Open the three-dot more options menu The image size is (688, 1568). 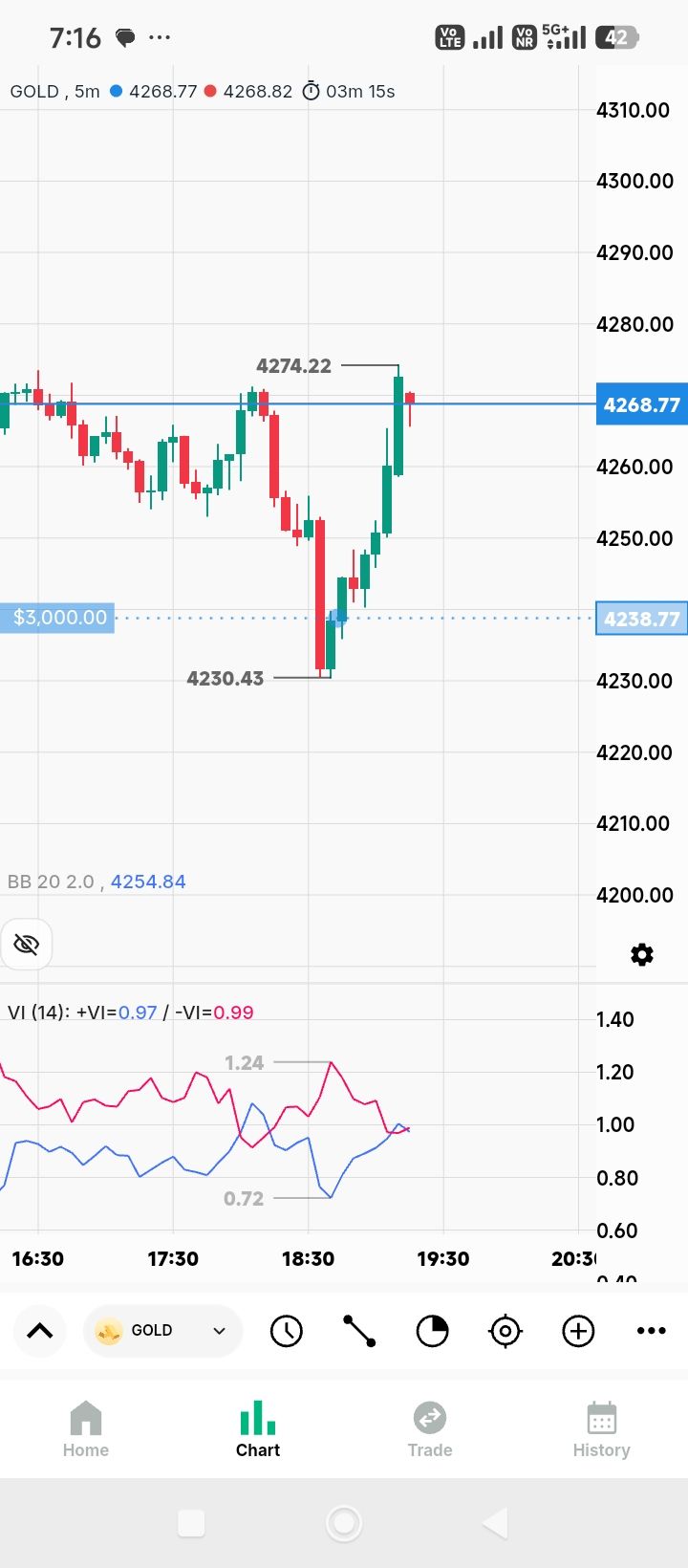coord(652,1331)
